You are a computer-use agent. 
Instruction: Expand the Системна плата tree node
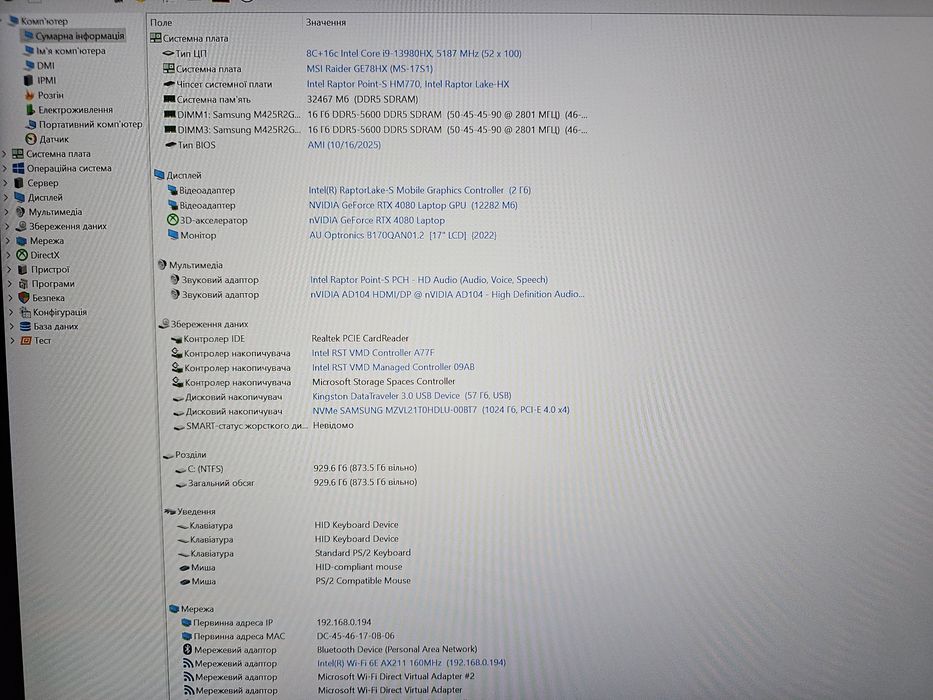click(x=5, y=154)
